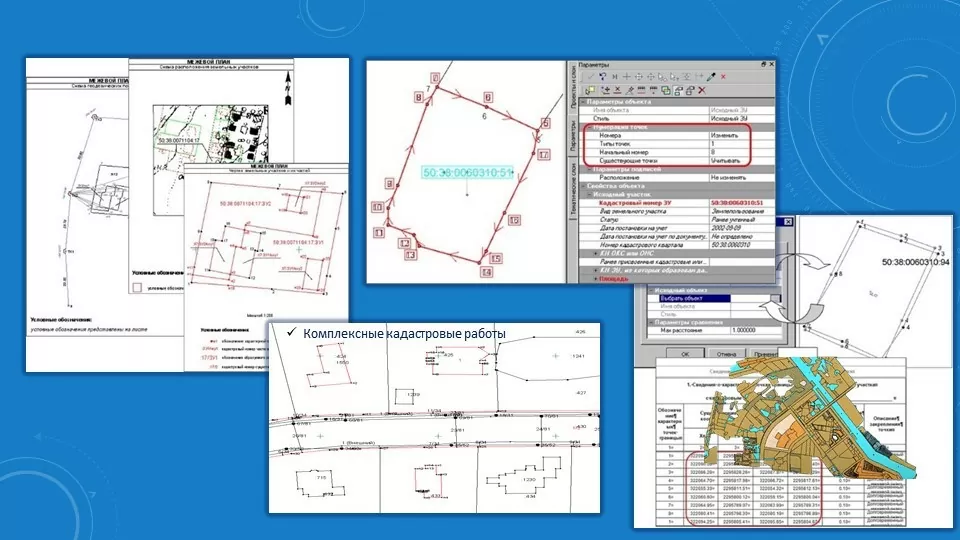960x540 pixels.
Task: Click the arrow with question mark icon
Action: [602, 77]
